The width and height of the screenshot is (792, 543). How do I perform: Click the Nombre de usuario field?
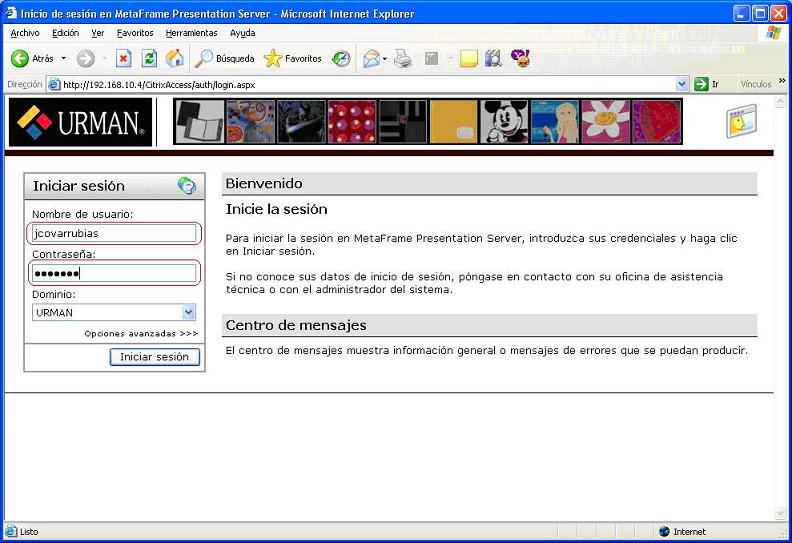click(113, 233)
